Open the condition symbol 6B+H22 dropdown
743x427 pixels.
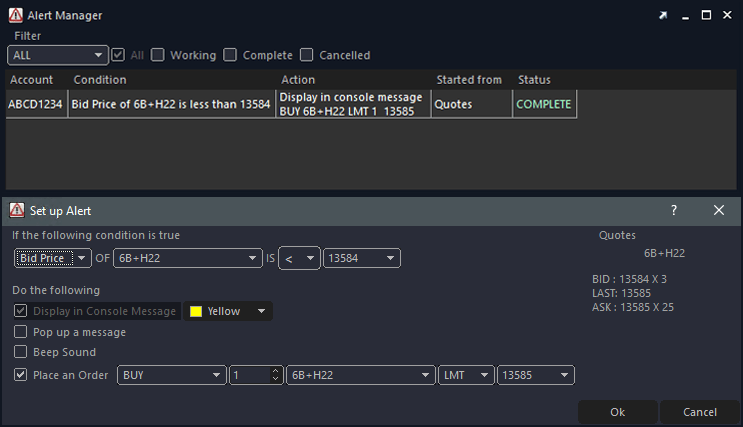coord(188,258)
